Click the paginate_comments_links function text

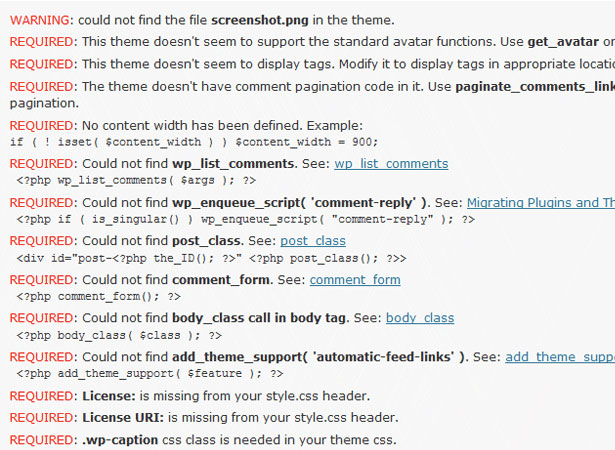click(535, 87)
